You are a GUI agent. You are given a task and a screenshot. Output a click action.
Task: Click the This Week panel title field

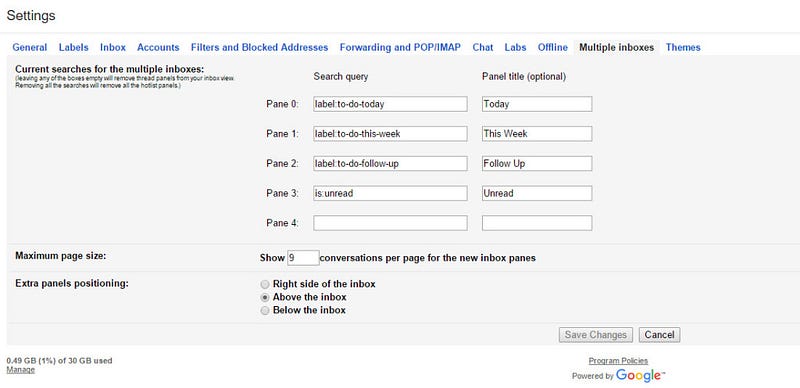(x=537, y=134)
